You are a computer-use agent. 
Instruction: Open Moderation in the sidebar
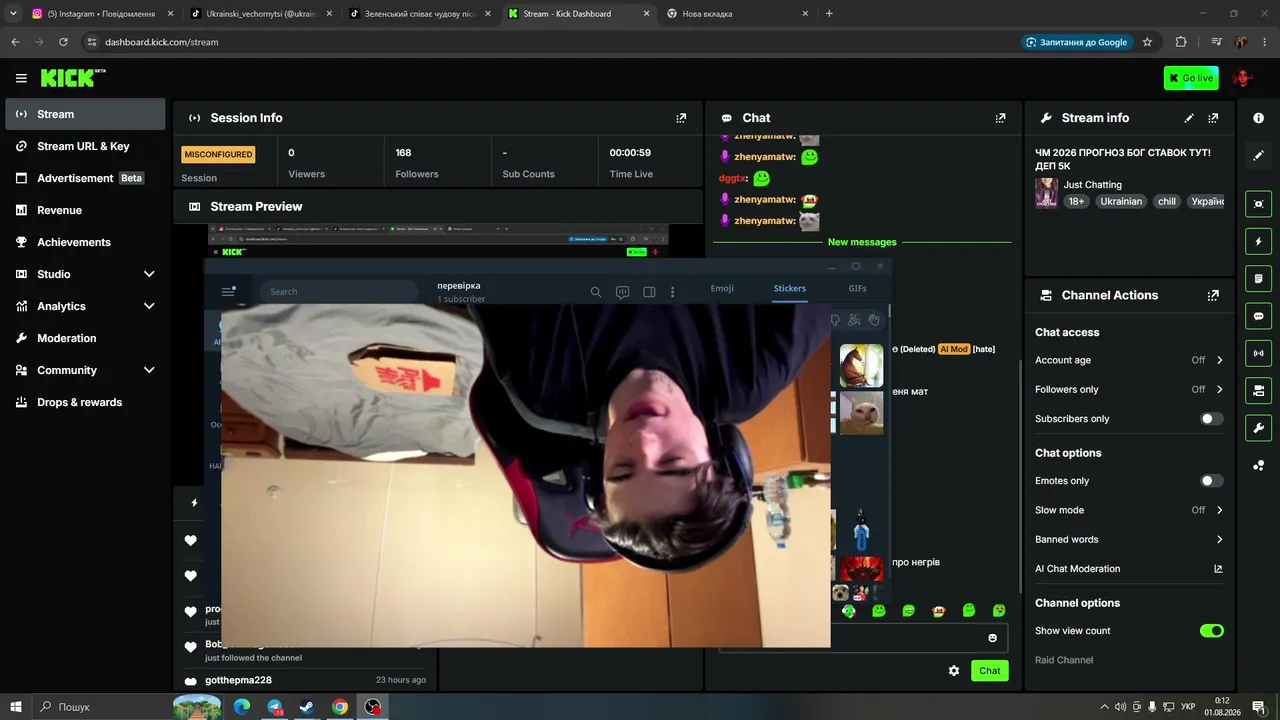tap(85, 338)
